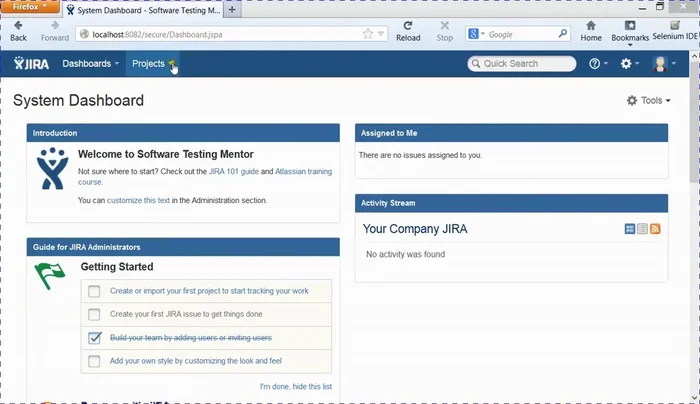
Task: Expand the Tools dropdown
Action: 648,101
